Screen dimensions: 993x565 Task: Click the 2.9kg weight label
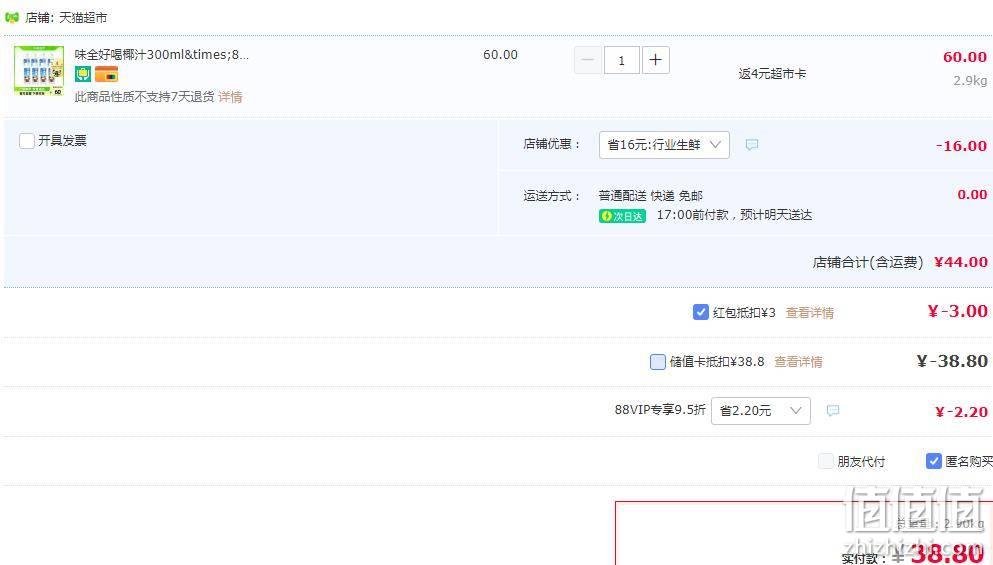point(970,81)
